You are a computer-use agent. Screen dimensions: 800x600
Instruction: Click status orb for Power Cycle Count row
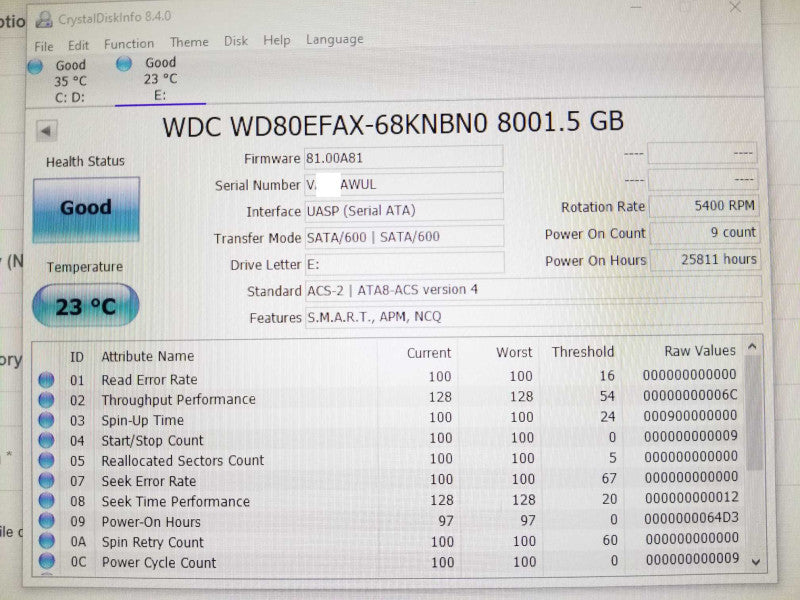pos(46,561)
